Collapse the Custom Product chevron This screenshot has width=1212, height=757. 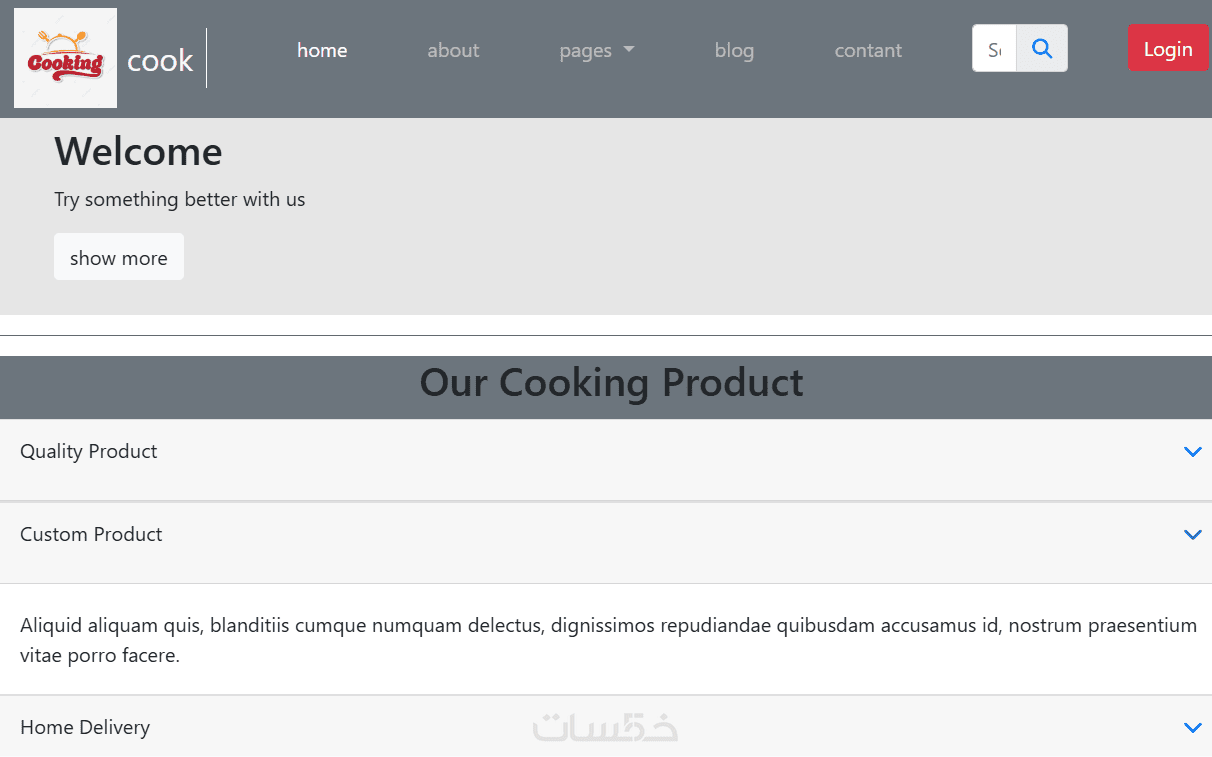[1192, 535]
